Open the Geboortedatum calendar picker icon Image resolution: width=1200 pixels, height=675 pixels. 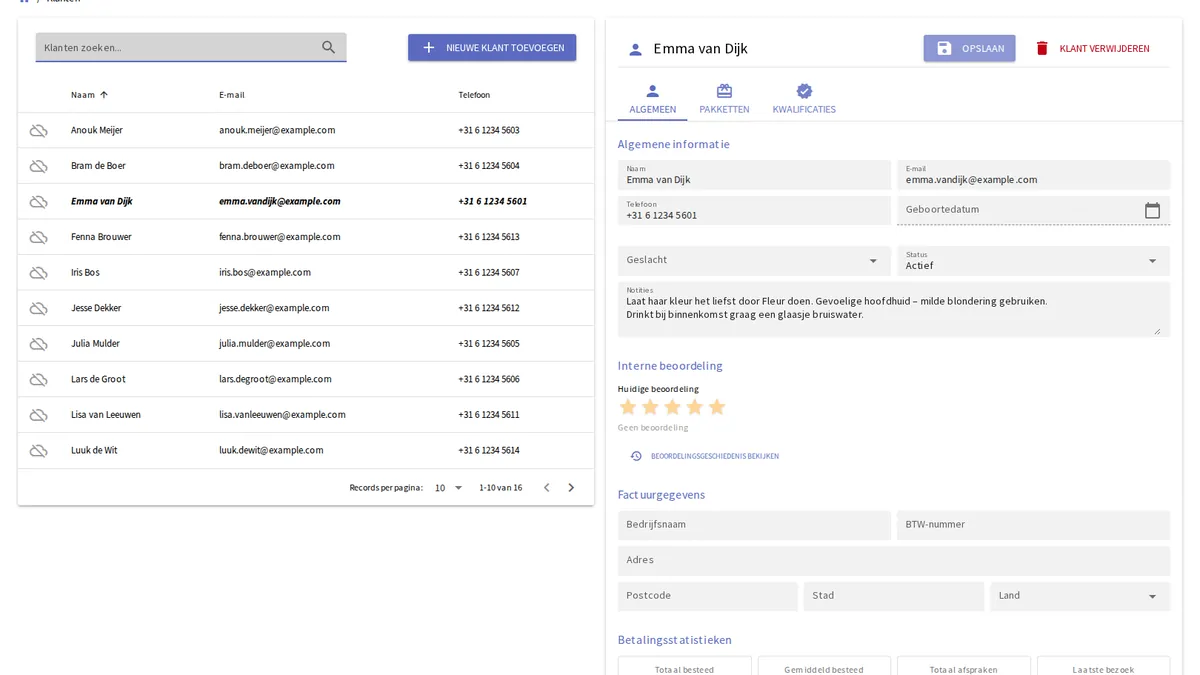[x=1152, y=210]
